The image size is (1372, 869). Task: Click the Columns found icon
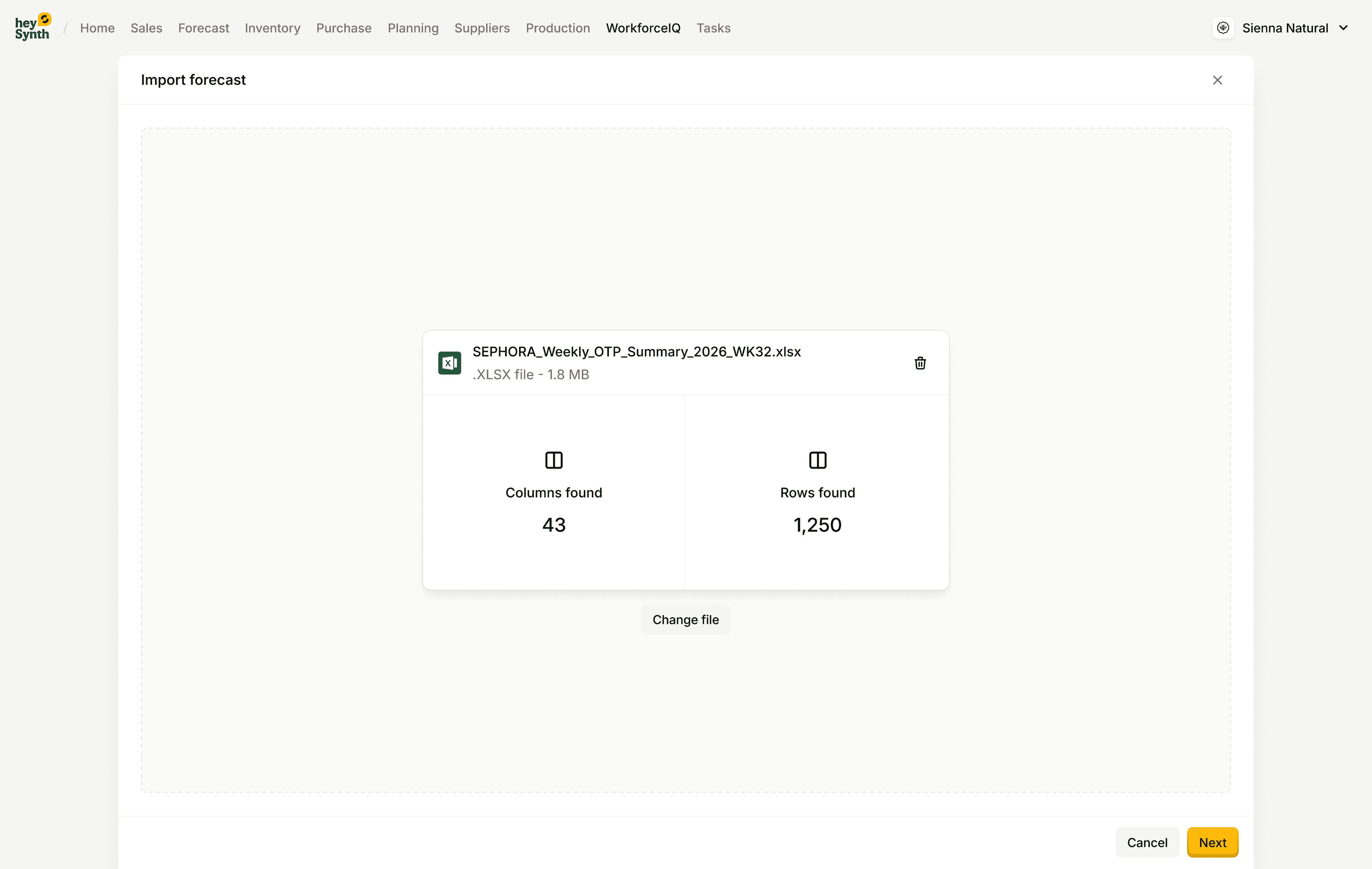(553, 460)
